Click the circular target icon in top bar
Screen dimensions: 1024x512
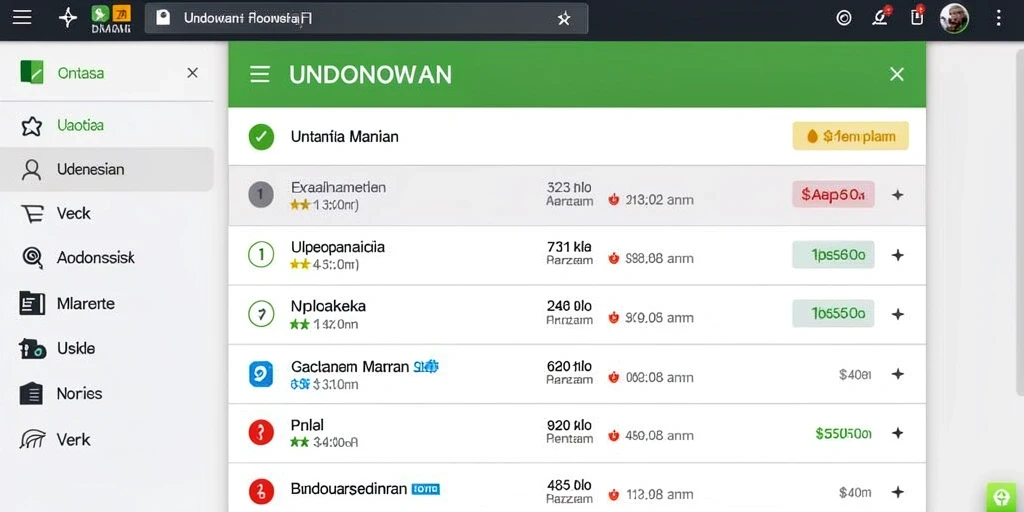tap(844, 18)
